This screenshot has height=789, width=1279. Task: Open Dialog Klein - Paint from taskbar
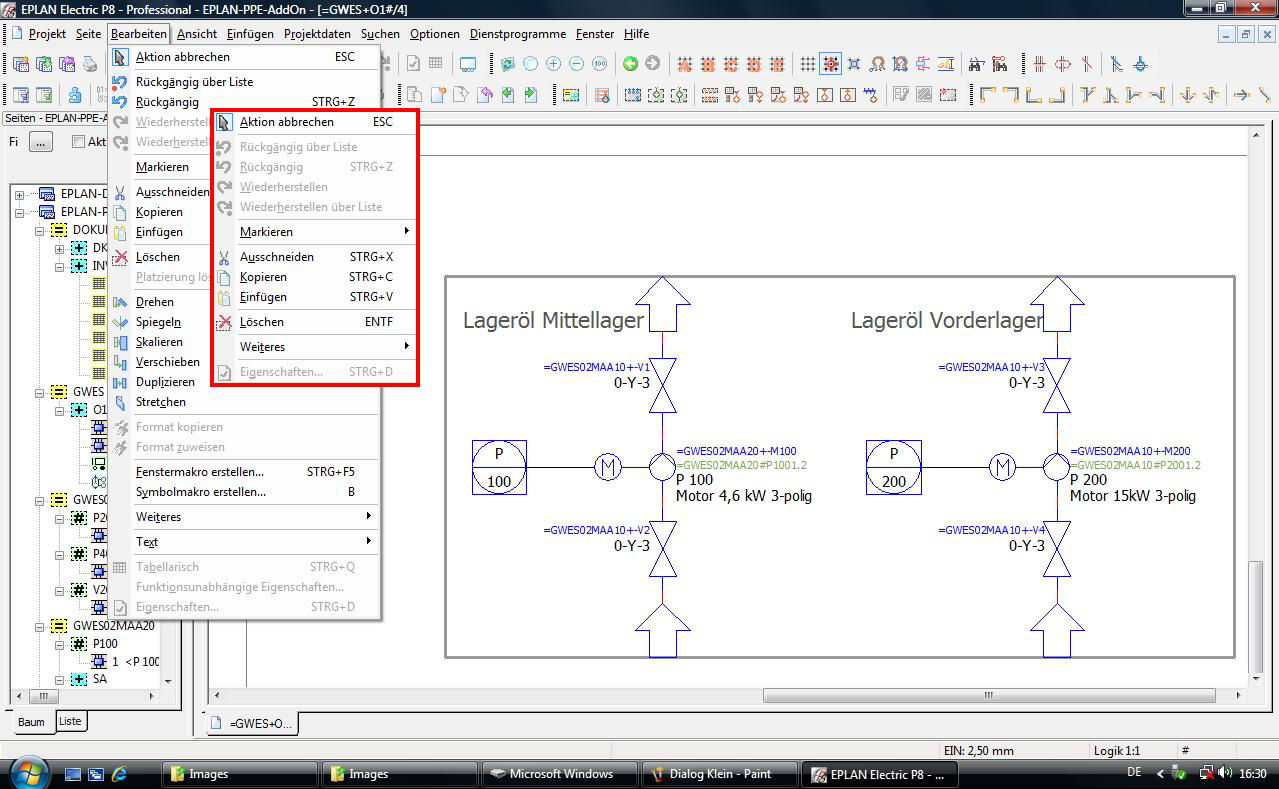coord(720,774)
